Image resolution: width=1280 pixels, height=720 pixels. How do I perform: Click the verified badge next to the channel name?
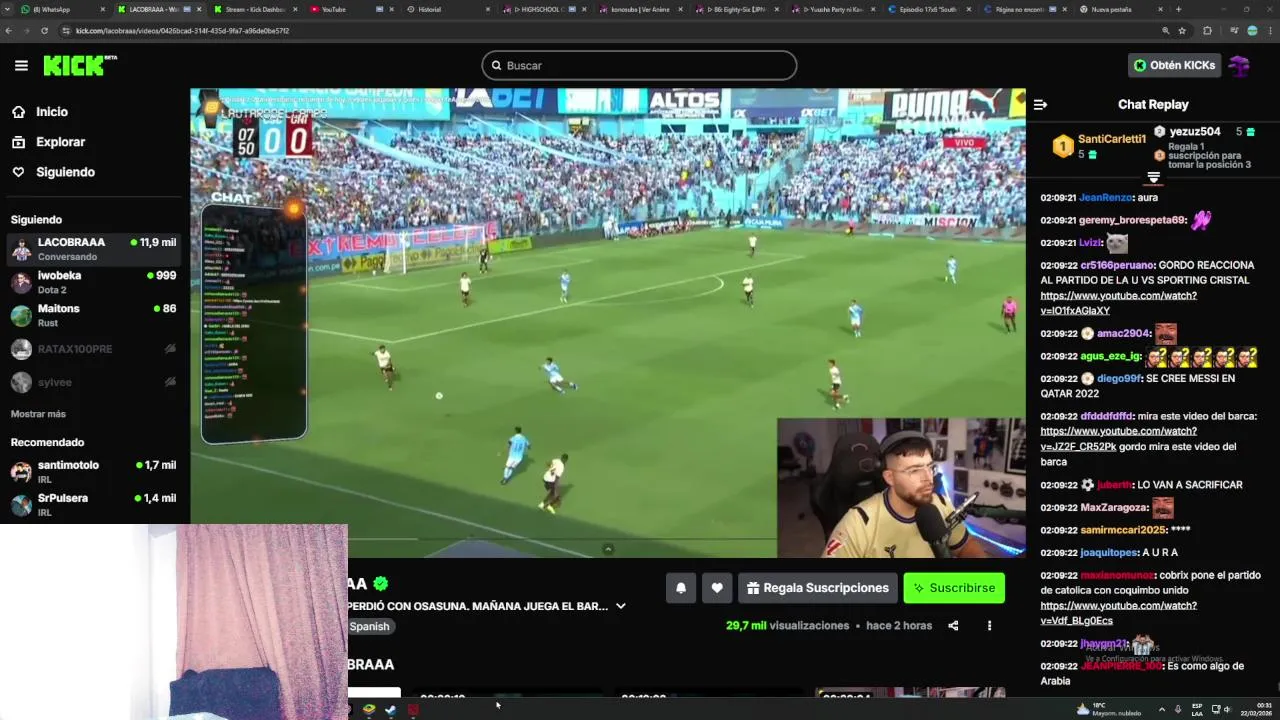pyautogui.click(x=381, y=584)
